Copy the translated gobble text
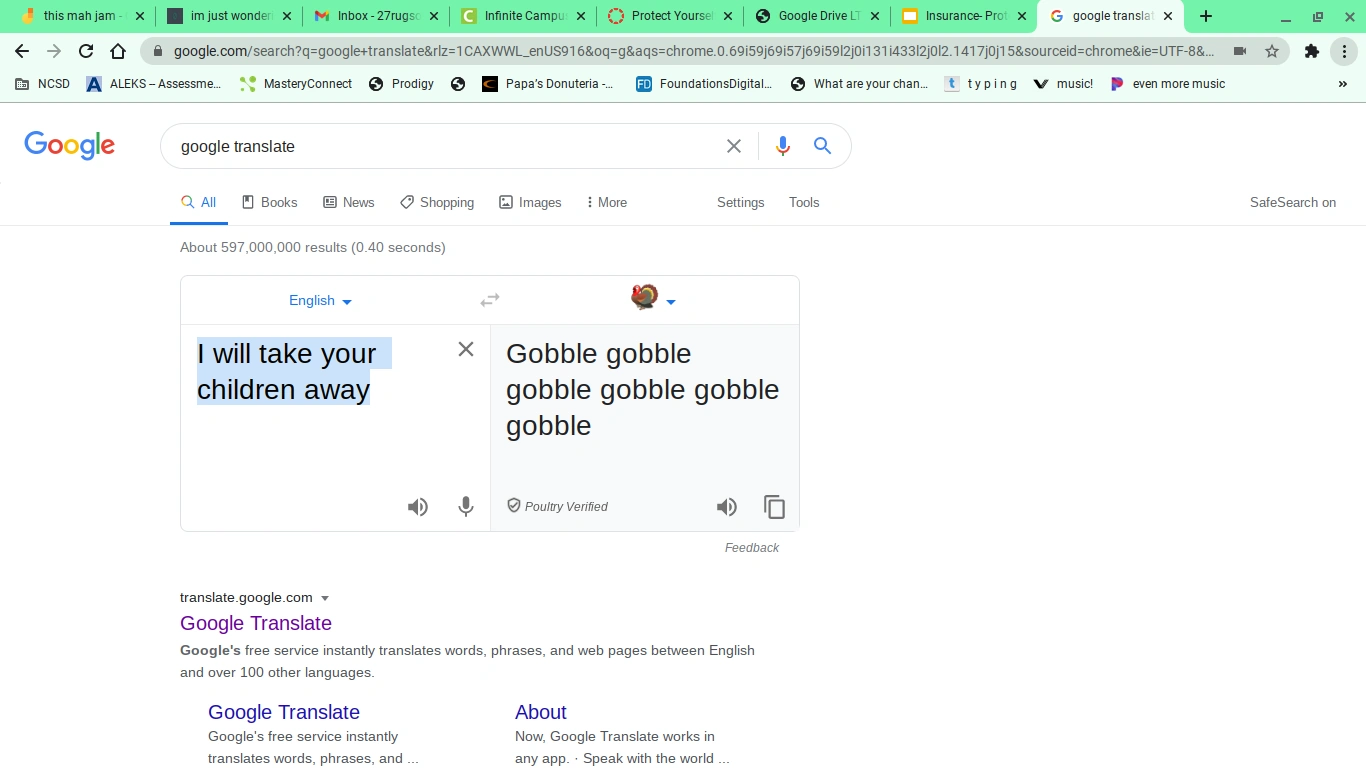Viewport: 1366px width, 768px height. pyautogui.click(x=774, y=507)
